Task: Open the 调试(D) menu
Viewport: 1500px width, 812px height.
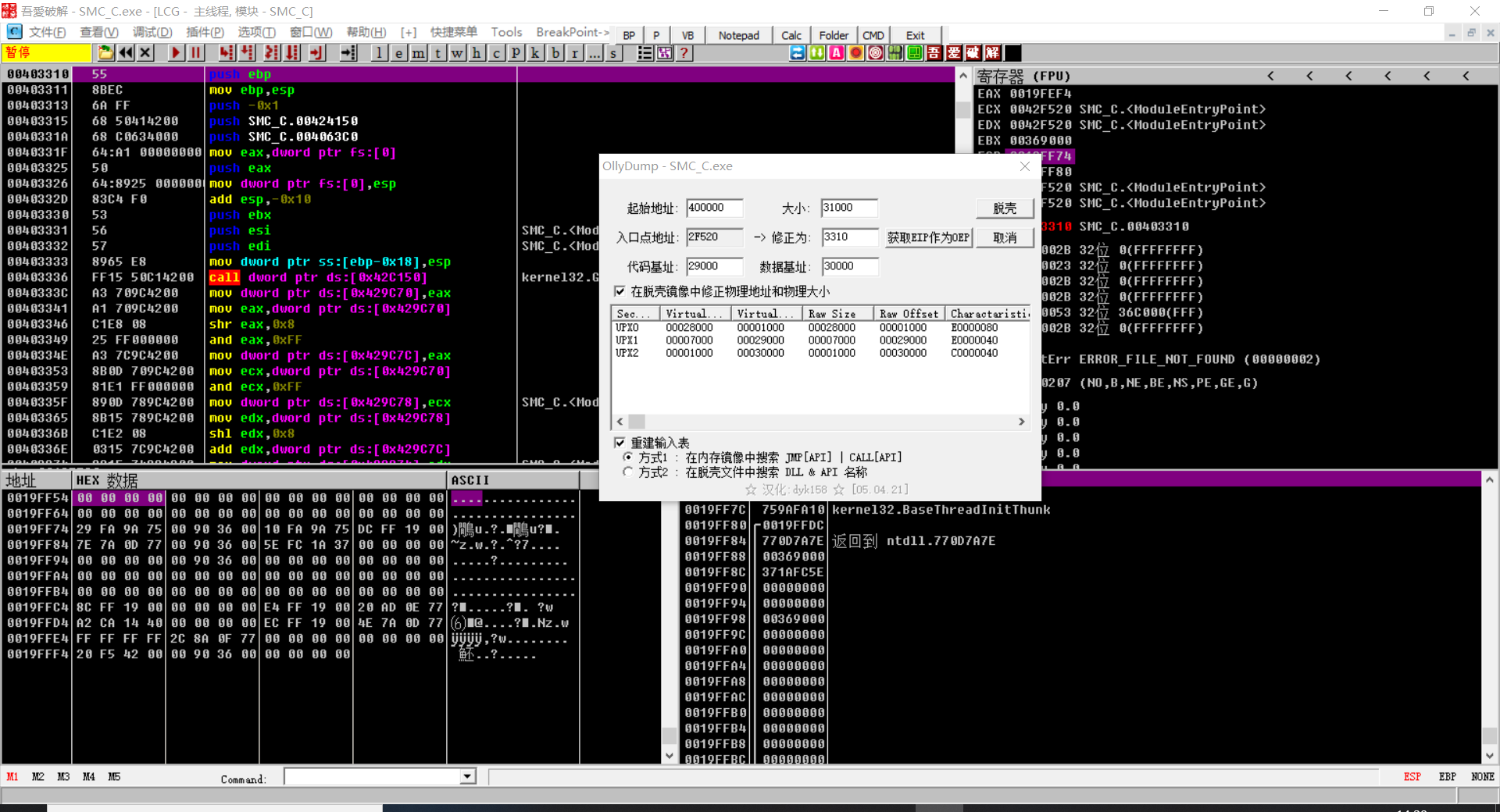Action: click(152, 32)
